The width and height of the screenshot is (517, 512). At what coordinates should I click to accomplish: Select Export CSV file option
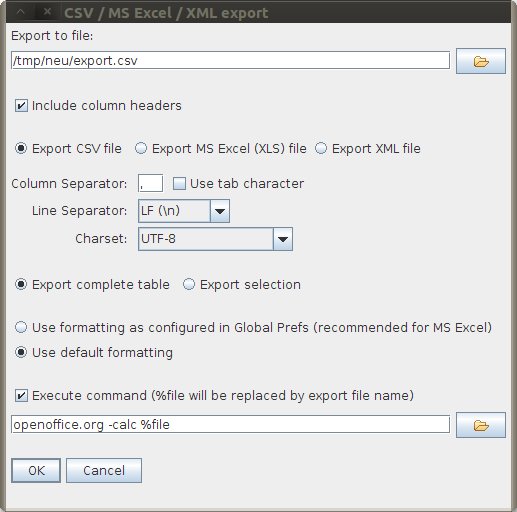(x=21, y=148)
